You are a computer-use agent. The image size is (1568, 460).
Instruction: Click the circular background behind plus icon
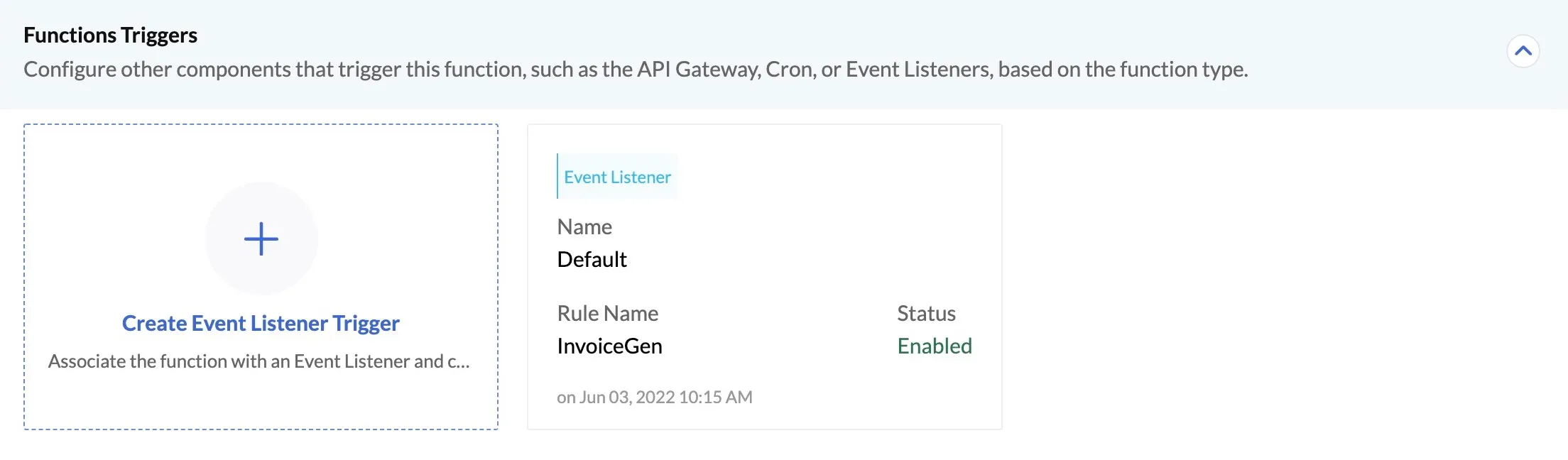(x=261, y=239)
